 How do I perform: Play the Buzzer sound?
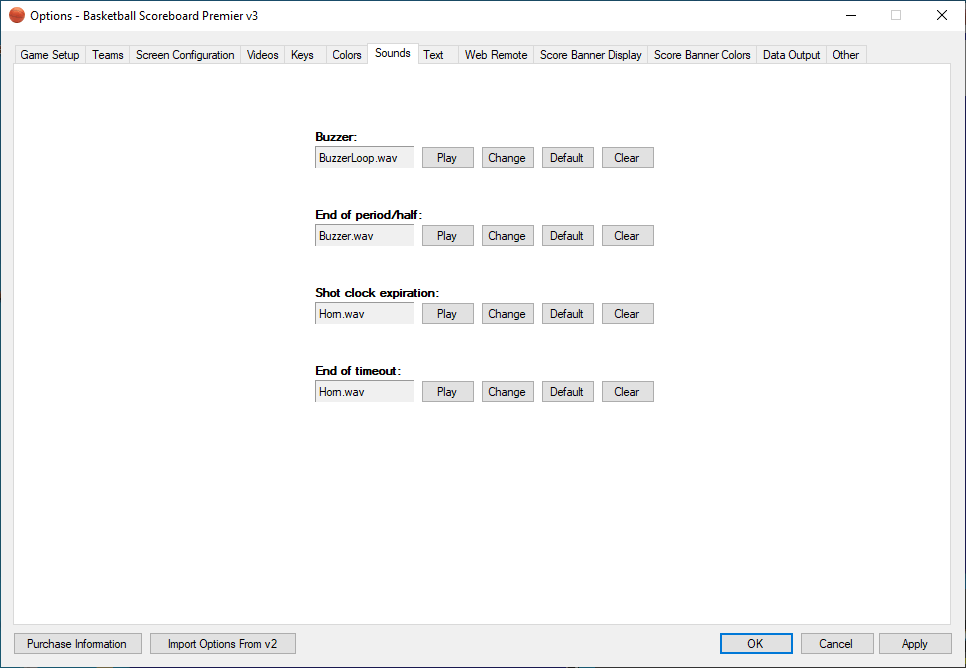pos(447,158)
